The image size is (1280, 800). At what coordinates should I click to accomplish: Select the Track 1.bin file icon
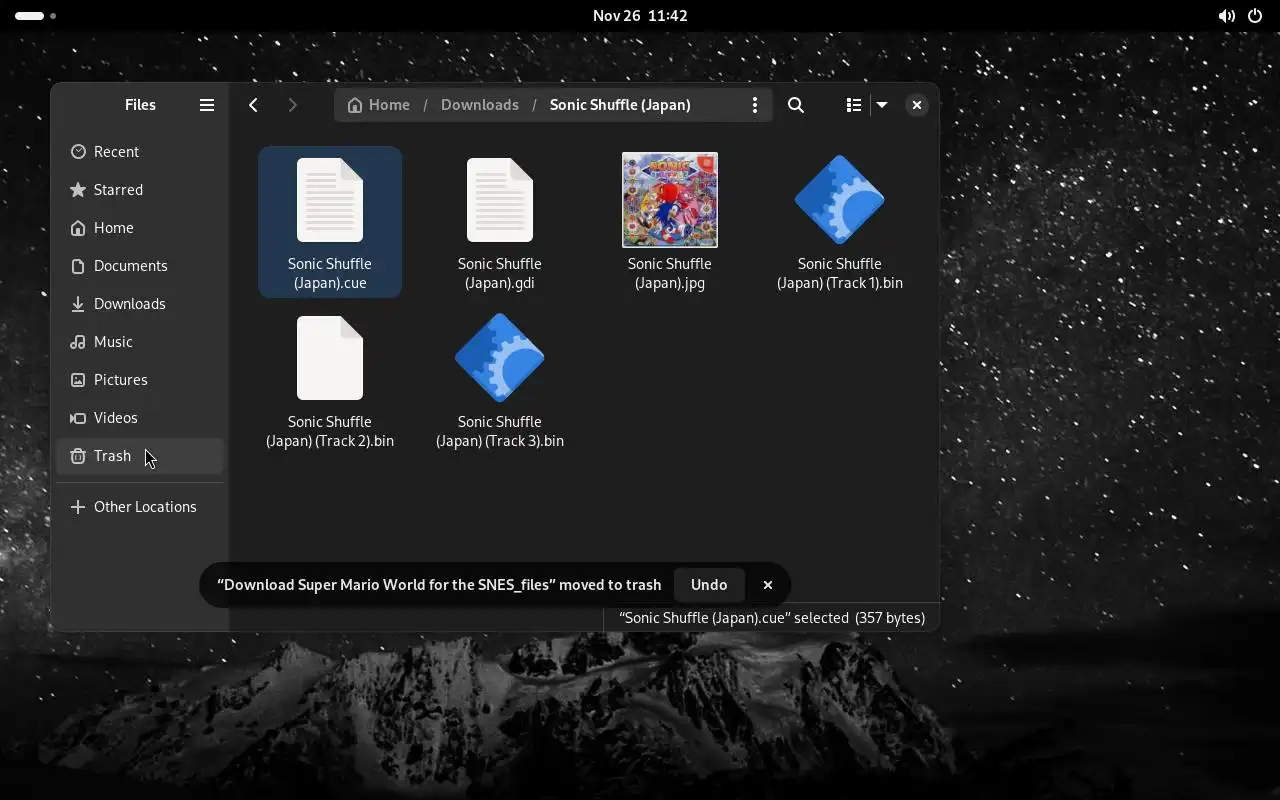tap(840, 200)
